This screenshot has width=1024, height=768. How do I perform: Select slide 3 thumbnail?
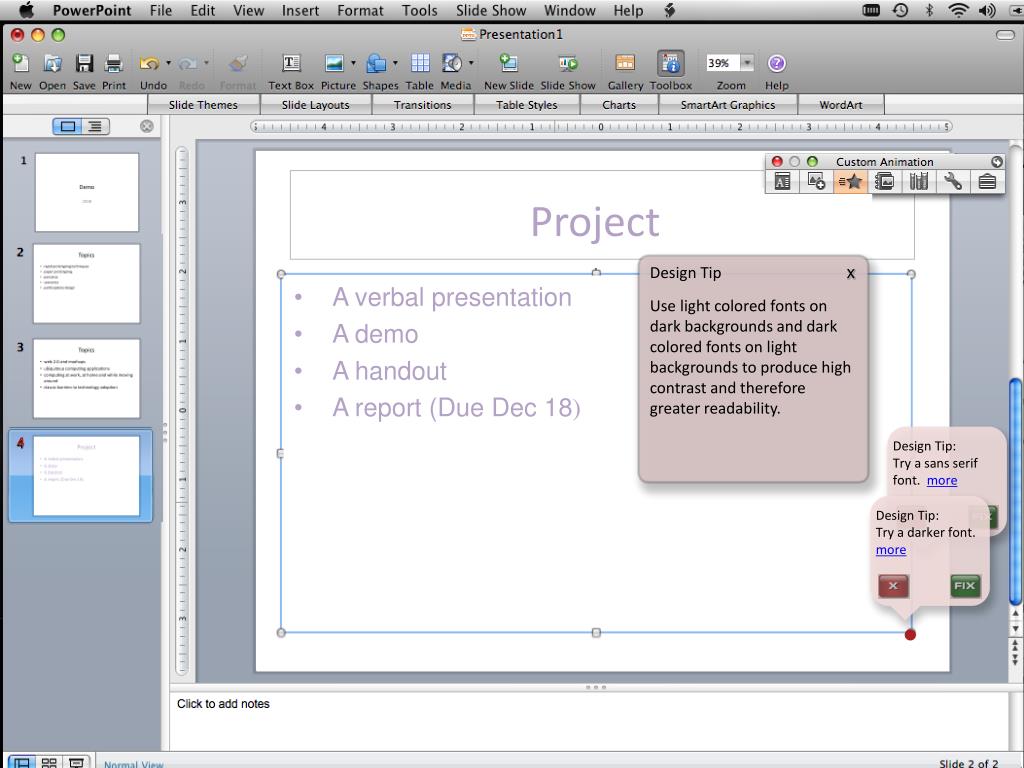point(87,378)
